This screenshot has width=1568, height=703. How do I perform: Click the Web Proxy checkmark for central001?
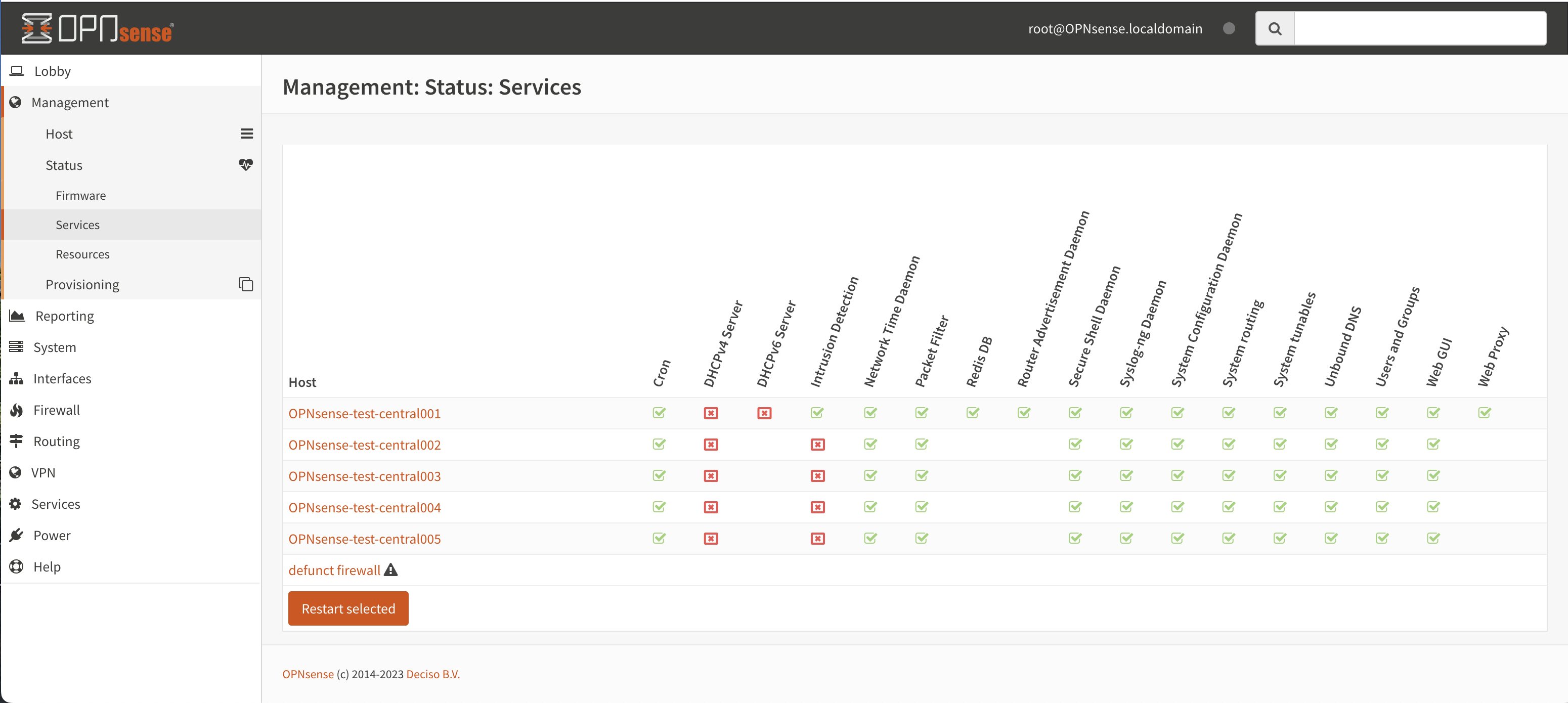pyautogui.click(x=1484, y=413)
